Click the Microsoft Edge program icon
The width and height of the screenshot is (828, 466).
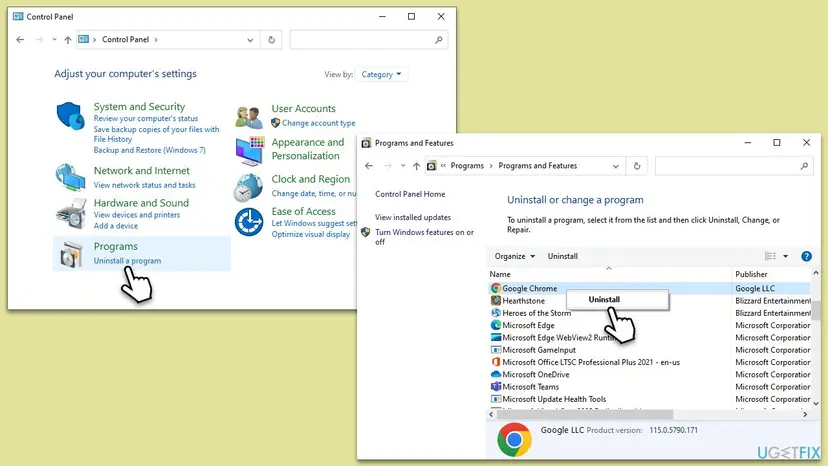click(x=495, y=325)
